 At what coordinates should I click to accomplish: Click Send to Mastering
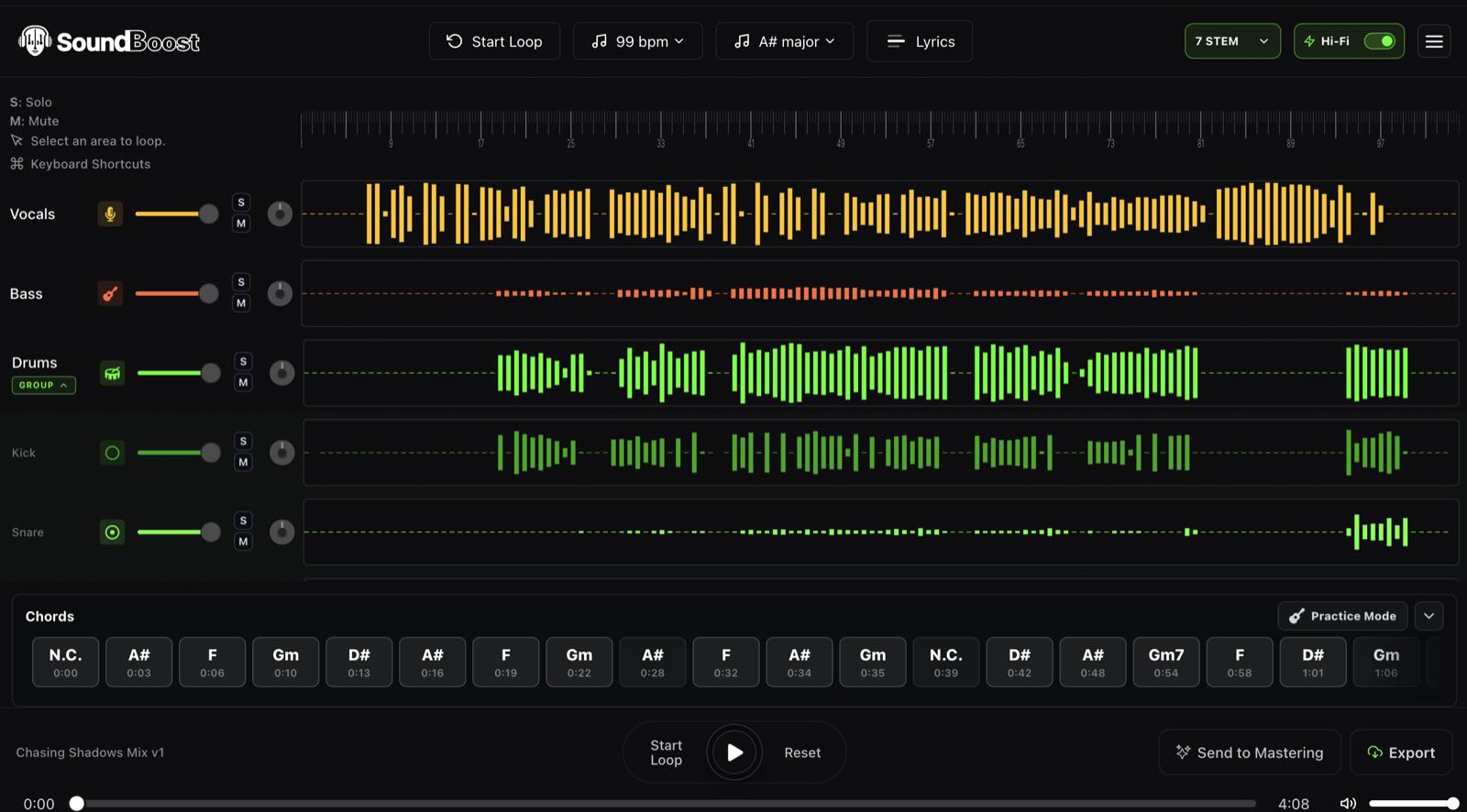click(1250, 752)
